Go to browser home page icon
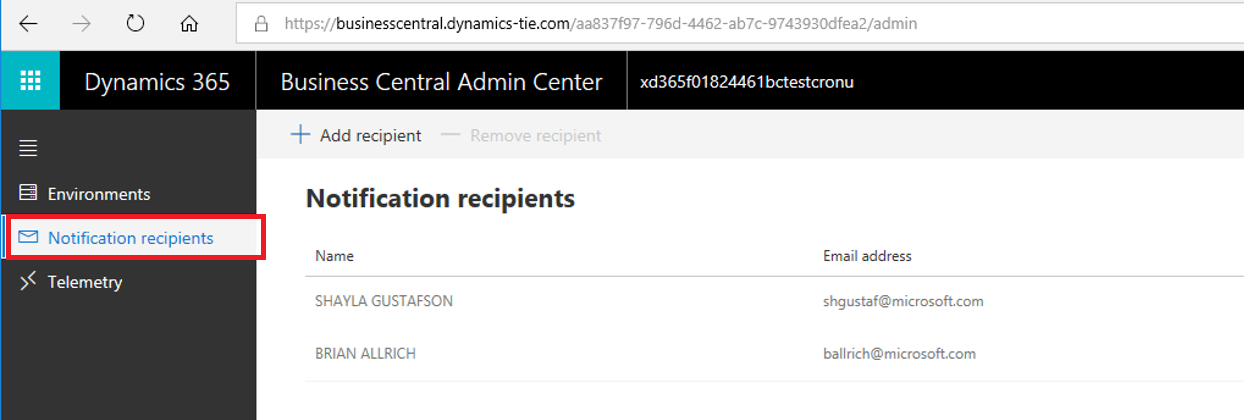The height and width of the screenshot is (420, 1244). tap(189, 23)
